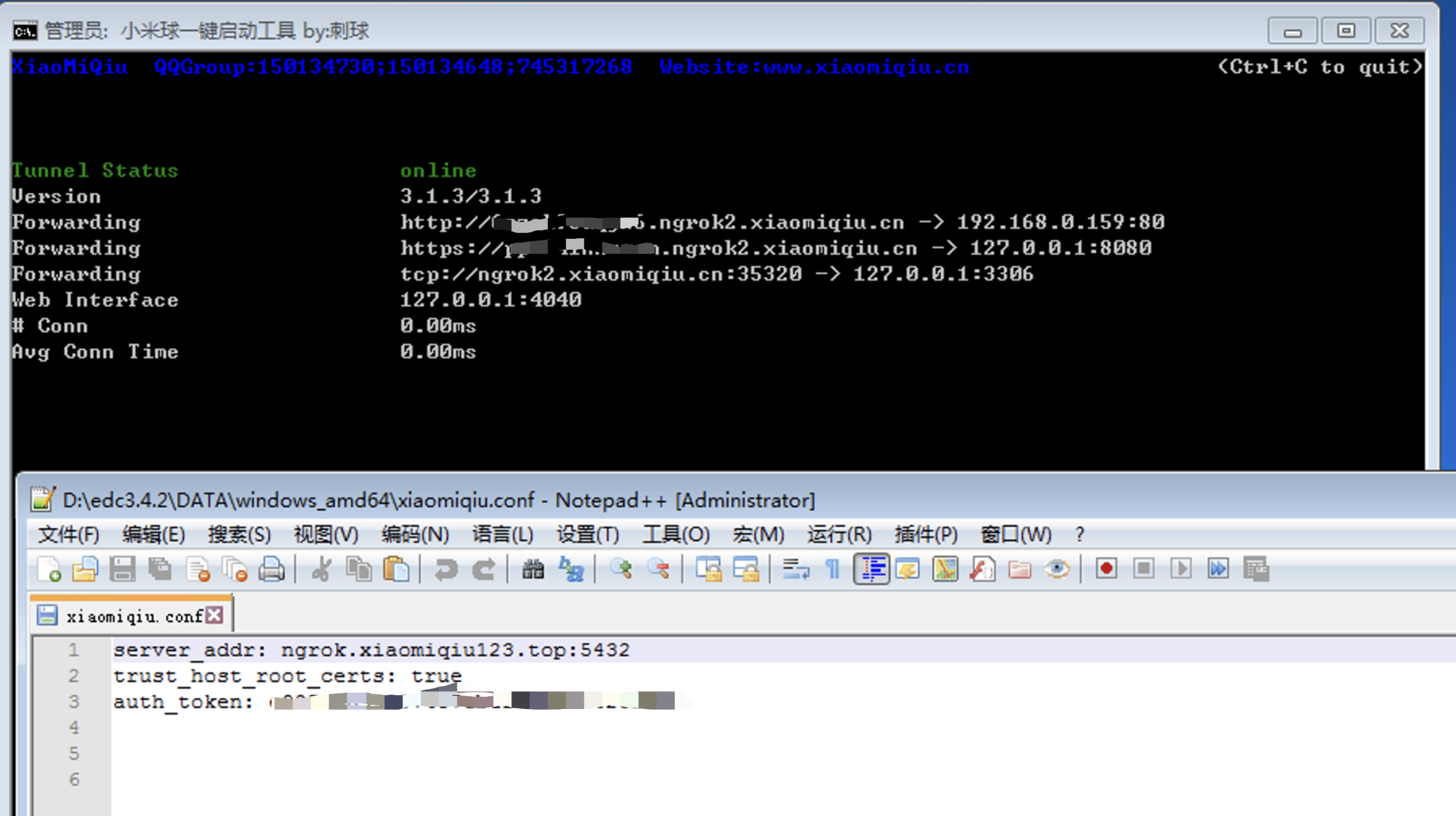The height and width of the screenshot is (816, 1456).
Task: Undo the last edit
Action: 446,569
